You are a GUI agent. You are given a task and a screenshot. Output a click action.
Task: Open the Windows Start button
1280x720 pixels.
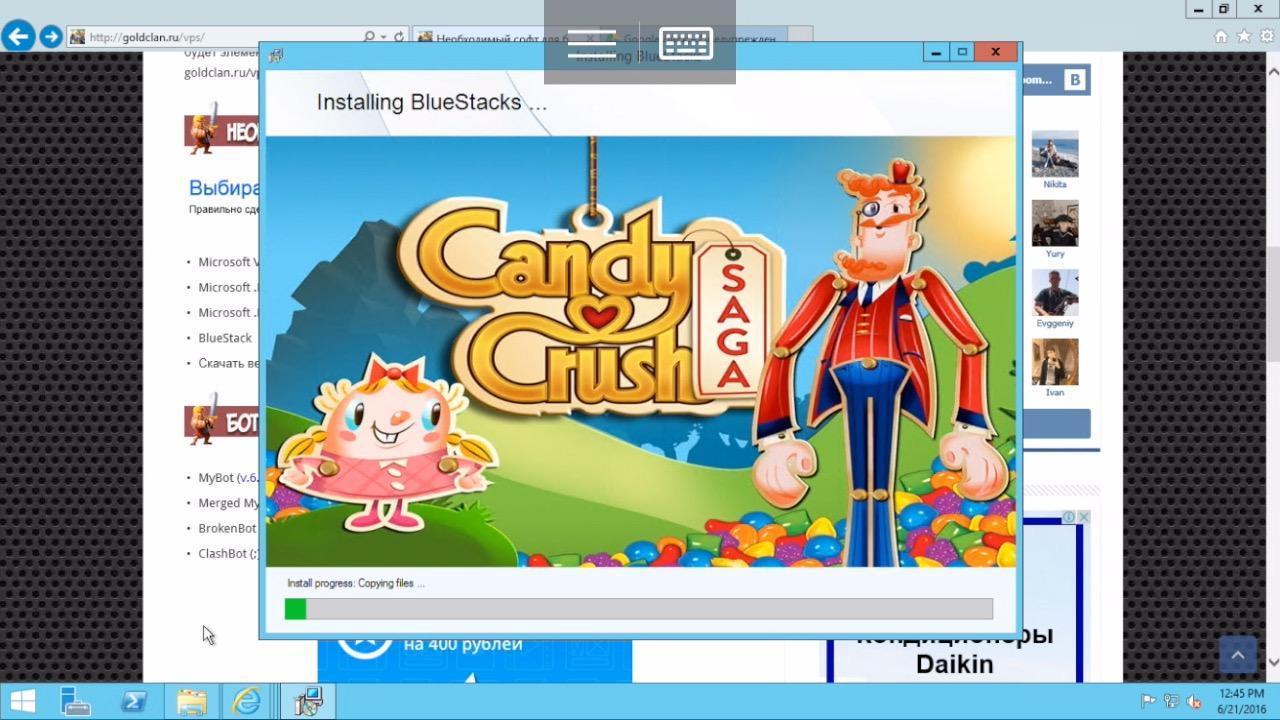[22, 701]
